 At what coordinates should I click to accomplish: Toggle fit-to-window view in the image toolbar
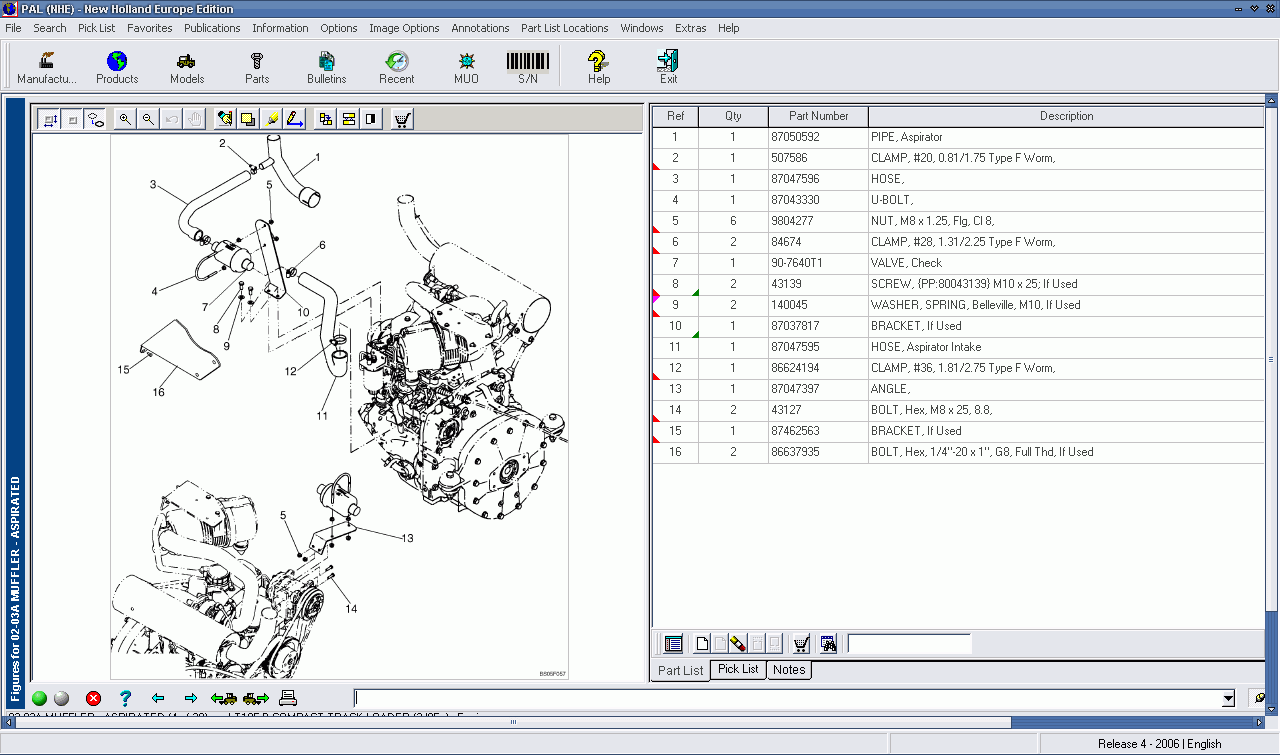coord(51,118)
